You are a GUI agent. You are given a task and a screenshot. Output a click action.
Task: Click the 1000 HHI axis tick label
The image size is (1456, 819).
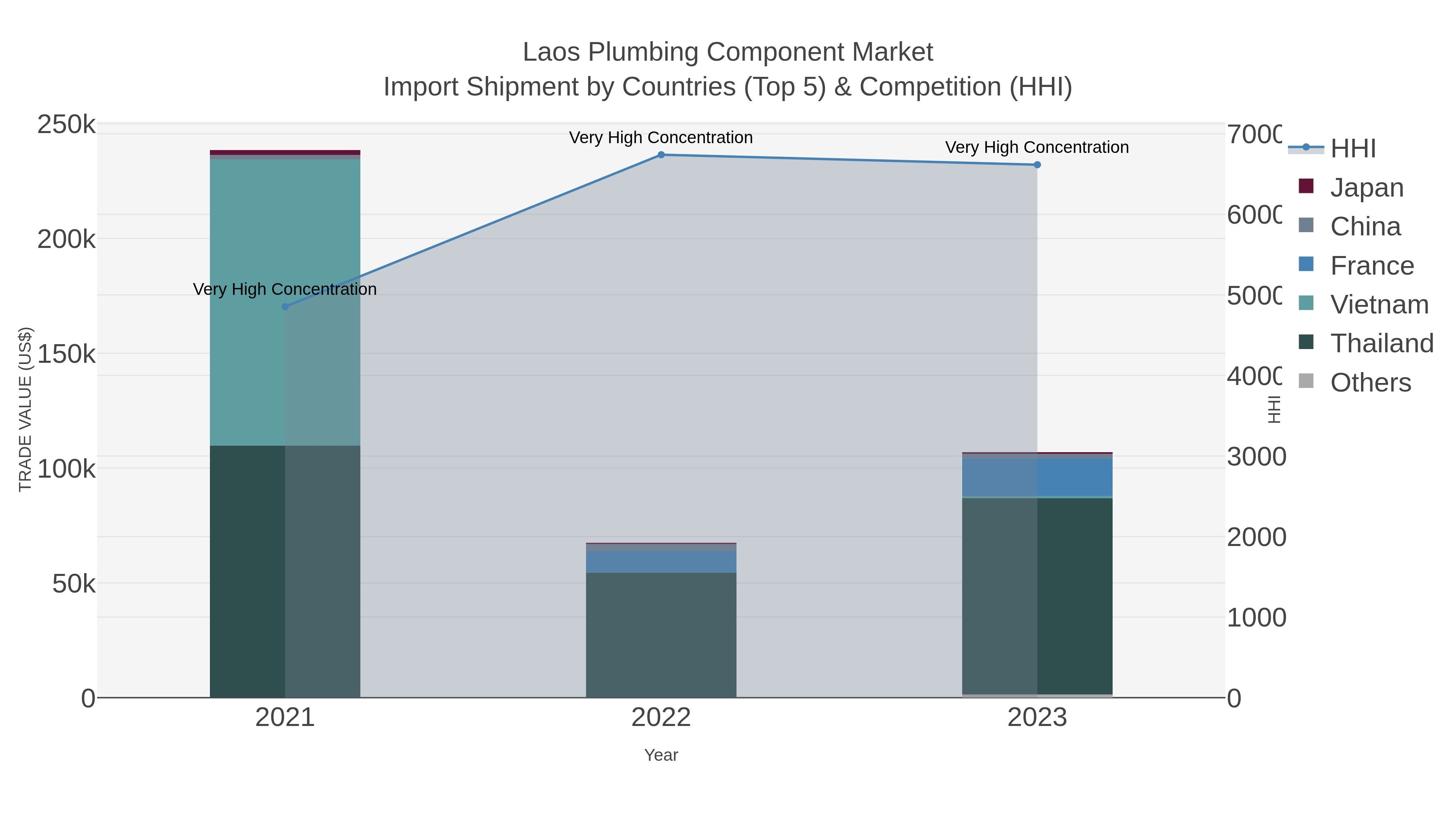[1257, 618]
